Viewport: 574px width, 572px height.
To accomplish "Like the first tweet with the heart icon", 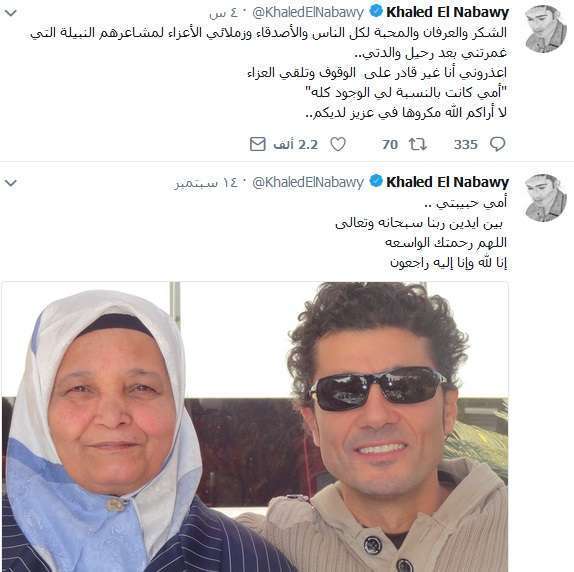I will (338, 144).
